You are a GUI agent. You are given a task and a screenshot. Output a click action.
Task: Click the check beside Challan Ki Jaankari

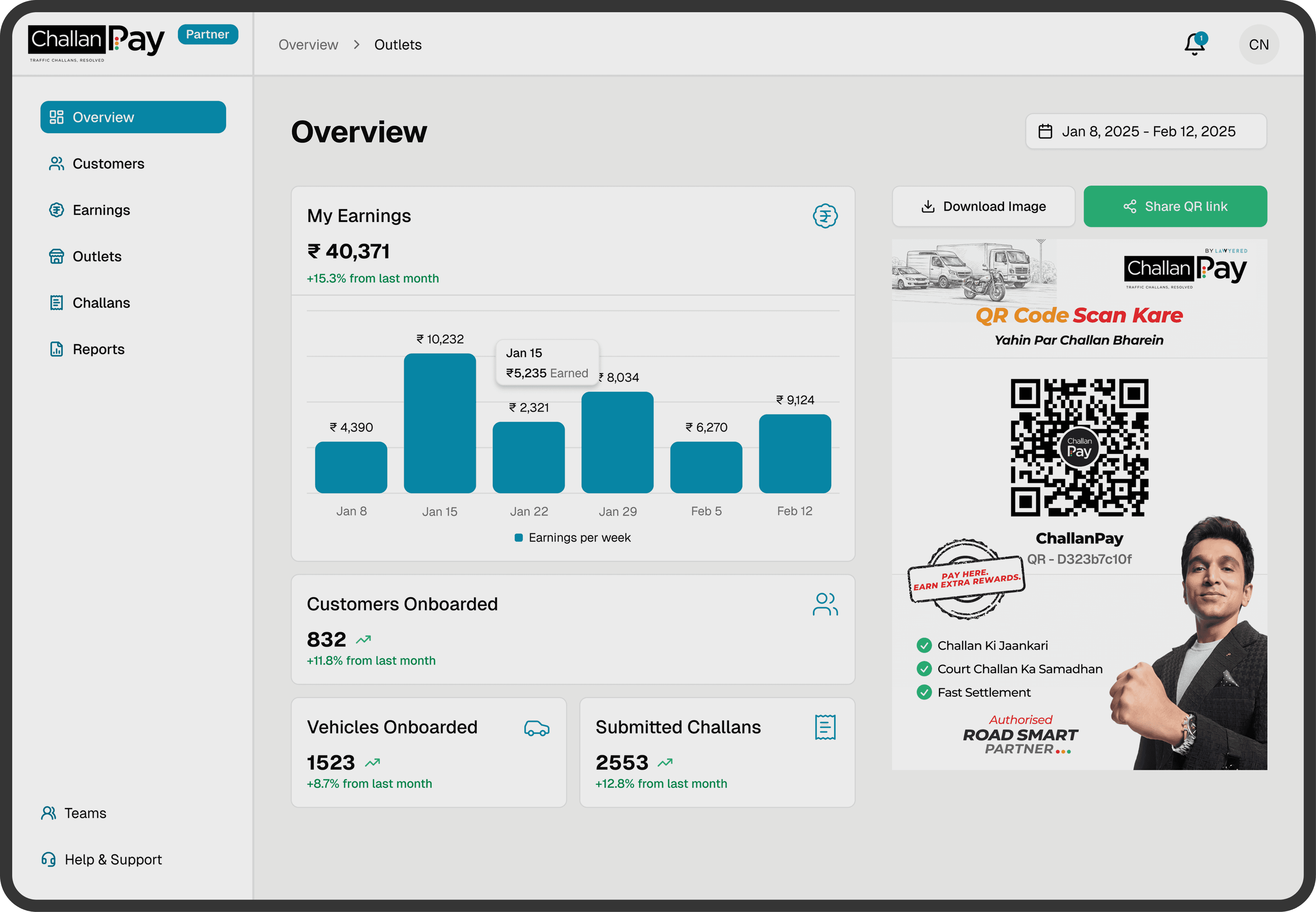924,646
